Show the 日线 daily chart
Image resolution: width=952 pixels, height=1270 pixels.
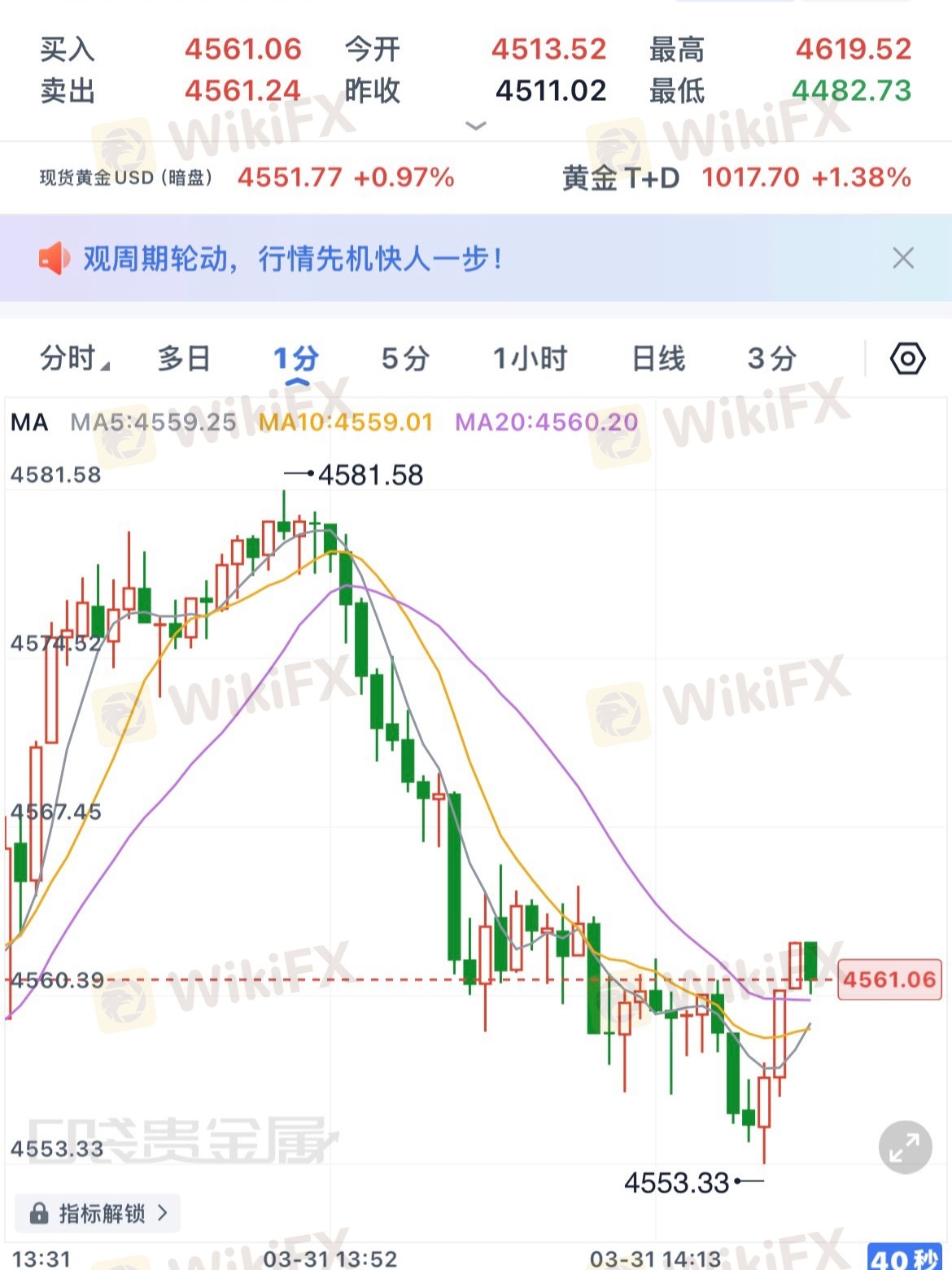[x=658, y=359]
